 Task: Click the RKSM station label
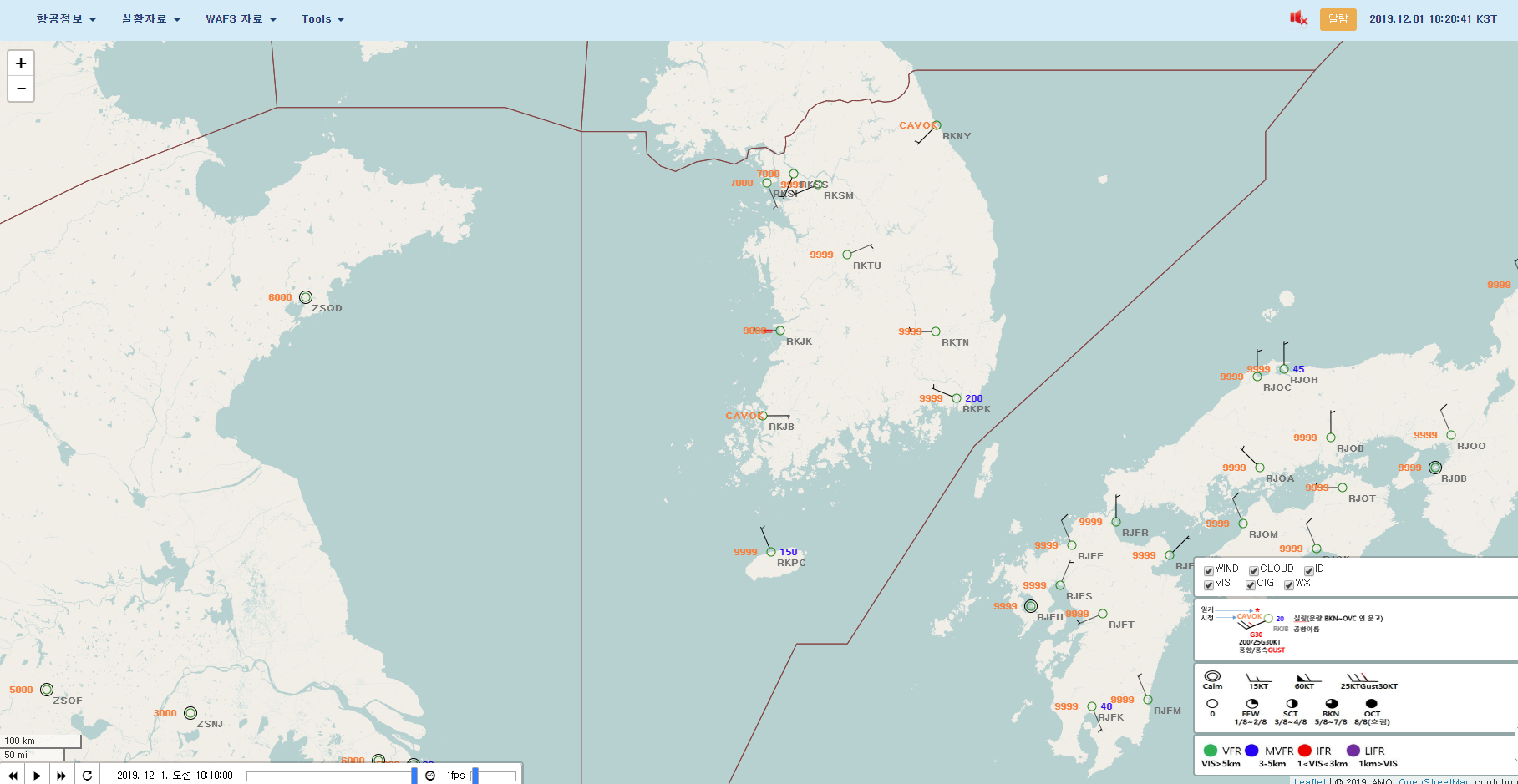(839, 195)
